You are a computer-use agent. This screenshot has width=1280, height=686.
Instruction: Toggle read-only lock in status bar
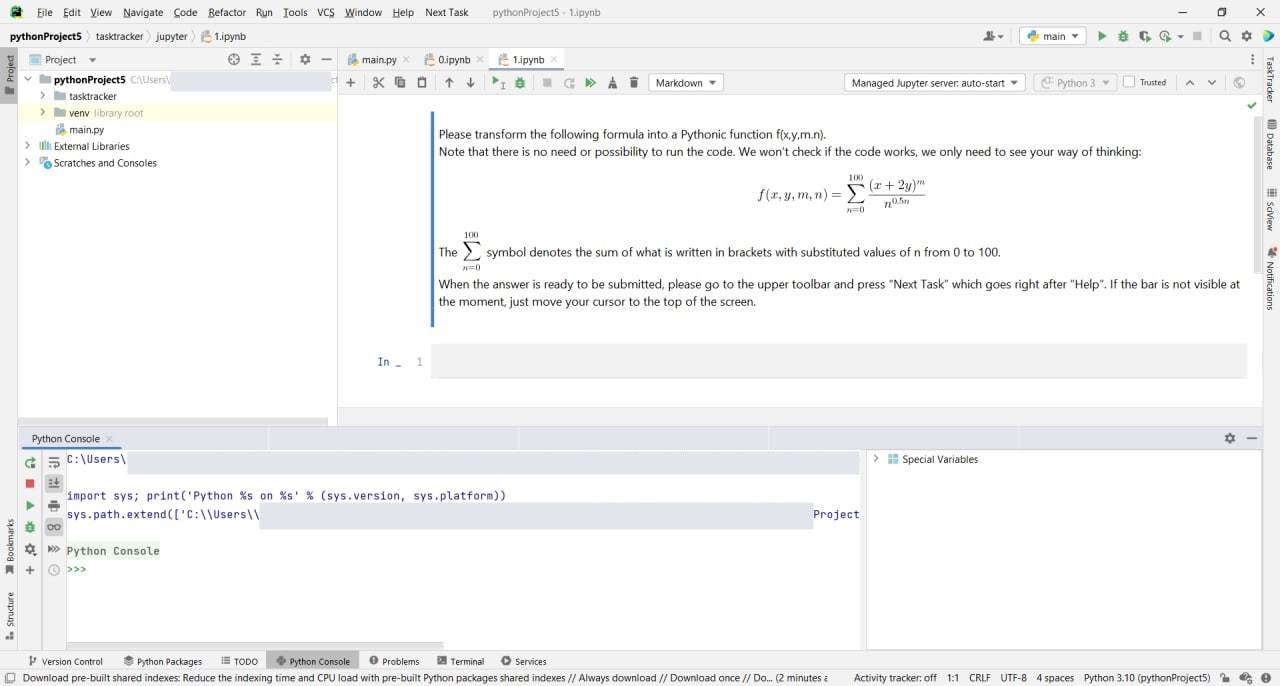[x=1225, y=677]
